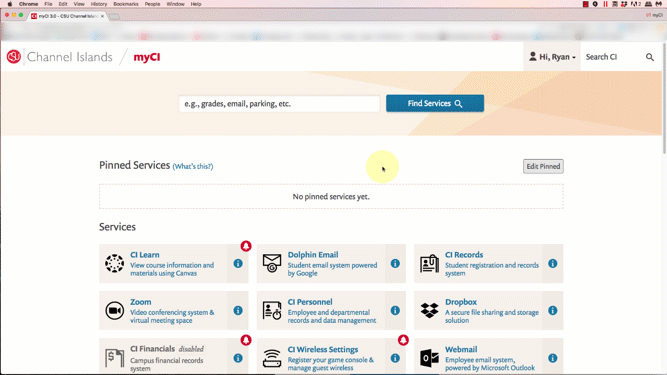Click the Dolphin Email envelope icon
667x375 pixels.
coord(272,264)
